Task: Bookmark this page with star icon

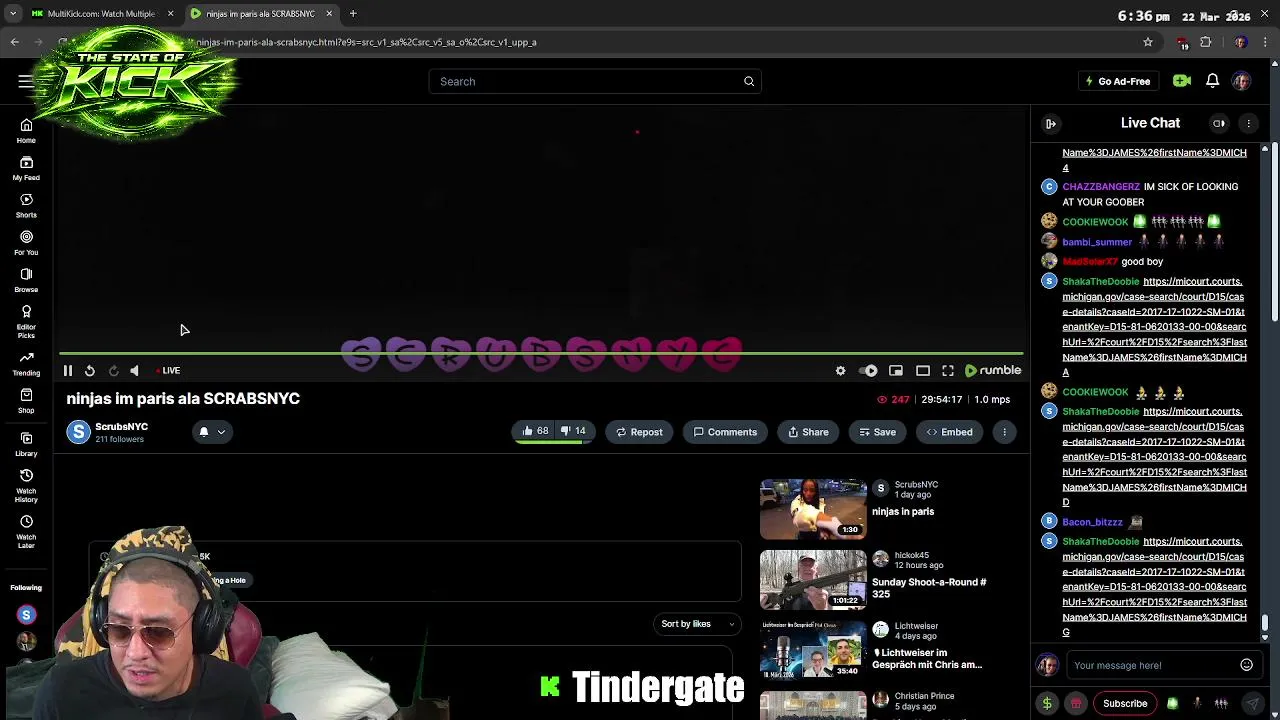Action: [1148, 42]
